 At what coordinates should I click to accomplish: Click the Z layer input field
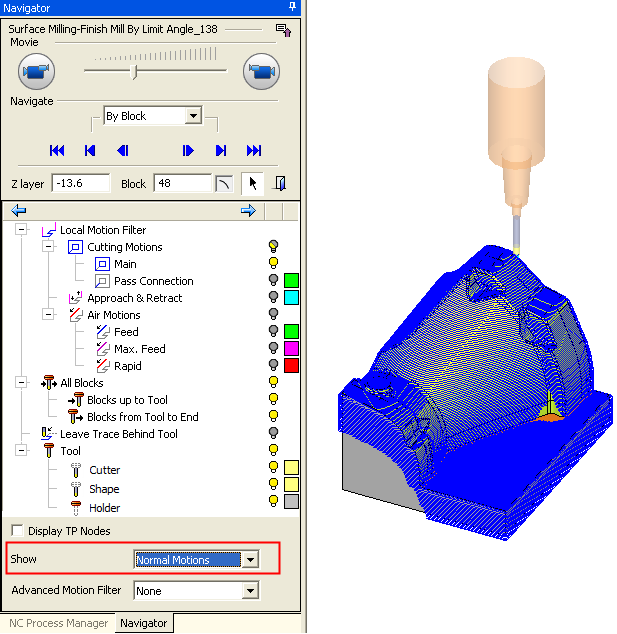click(x=81, y=184)
